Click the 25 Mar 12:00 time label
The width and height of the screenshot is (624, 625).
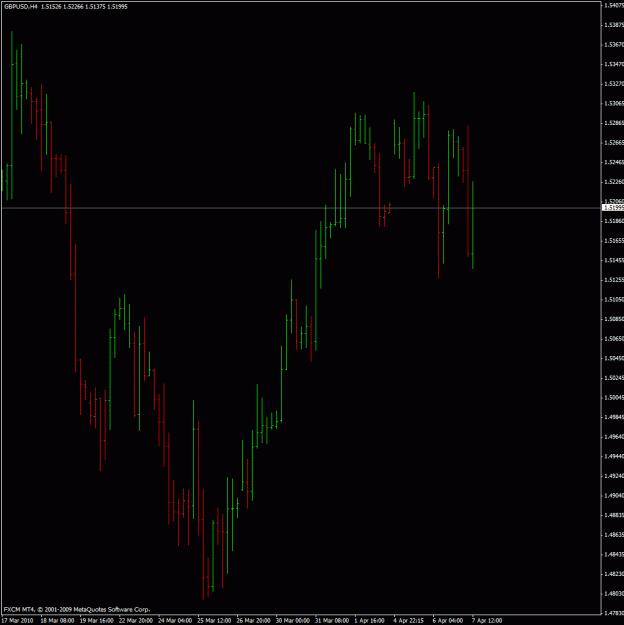pos(214,621)
